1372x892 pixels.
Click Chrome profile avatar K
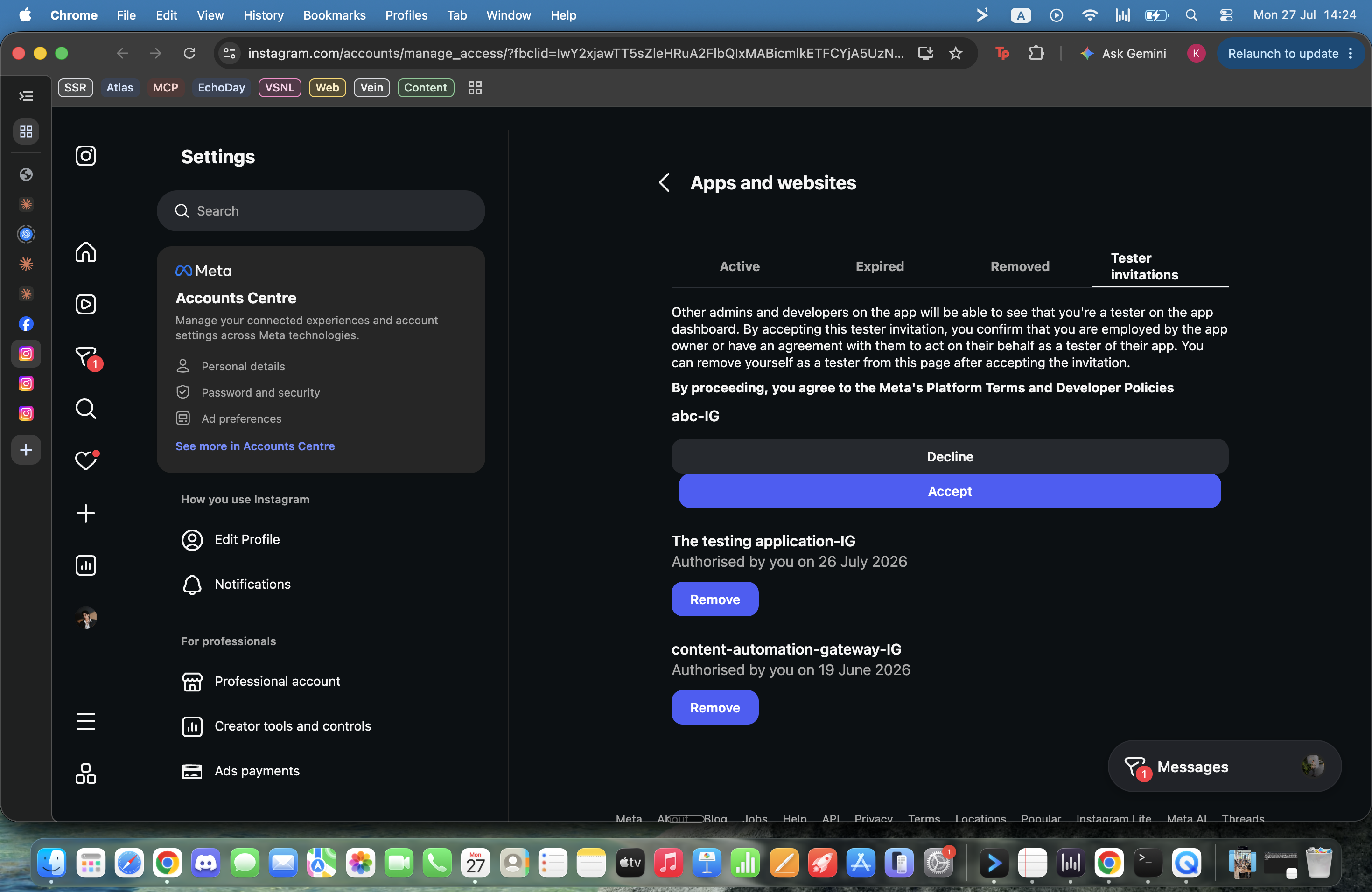(x=1196, y=53)
